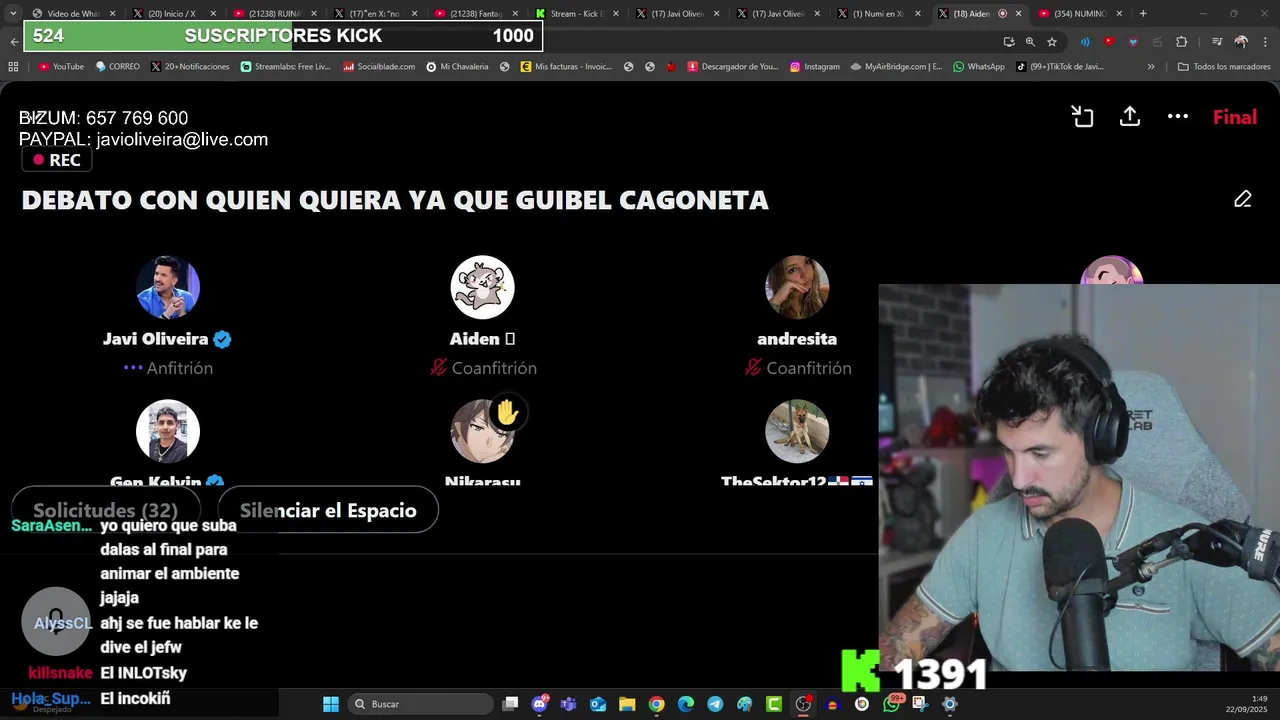Switch to the (21238) RUINA tab

point(273,14)
